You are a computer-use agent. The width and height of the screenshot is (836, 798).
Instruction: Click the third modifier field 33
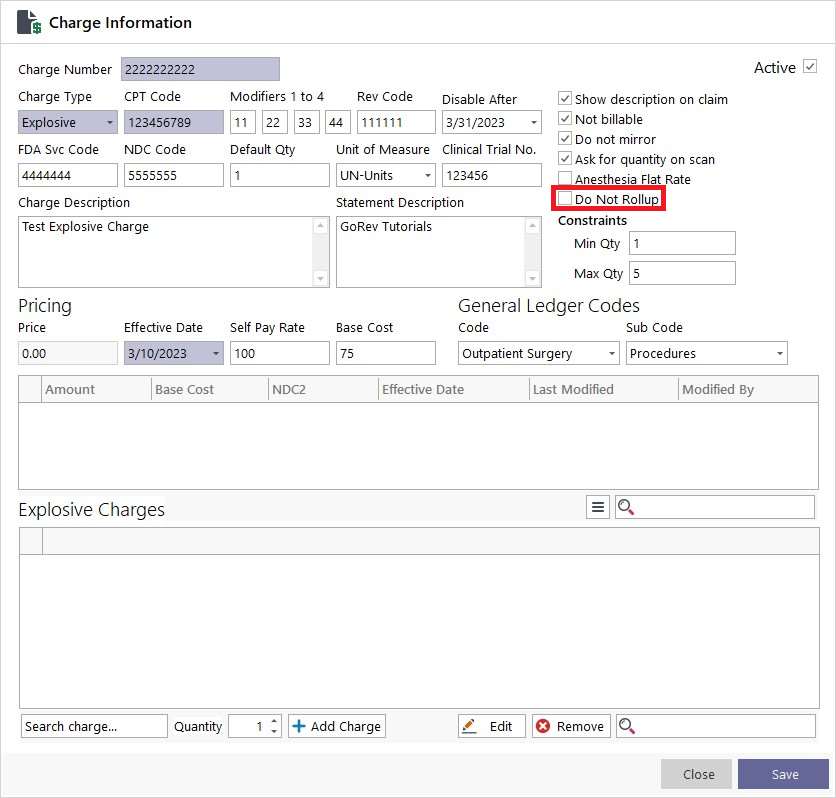307,122
